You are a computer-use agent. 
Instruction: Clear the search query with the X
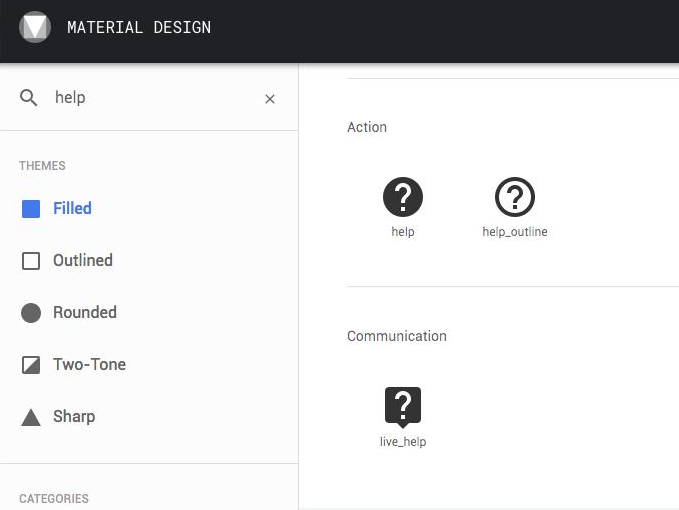tap(270, 99)
